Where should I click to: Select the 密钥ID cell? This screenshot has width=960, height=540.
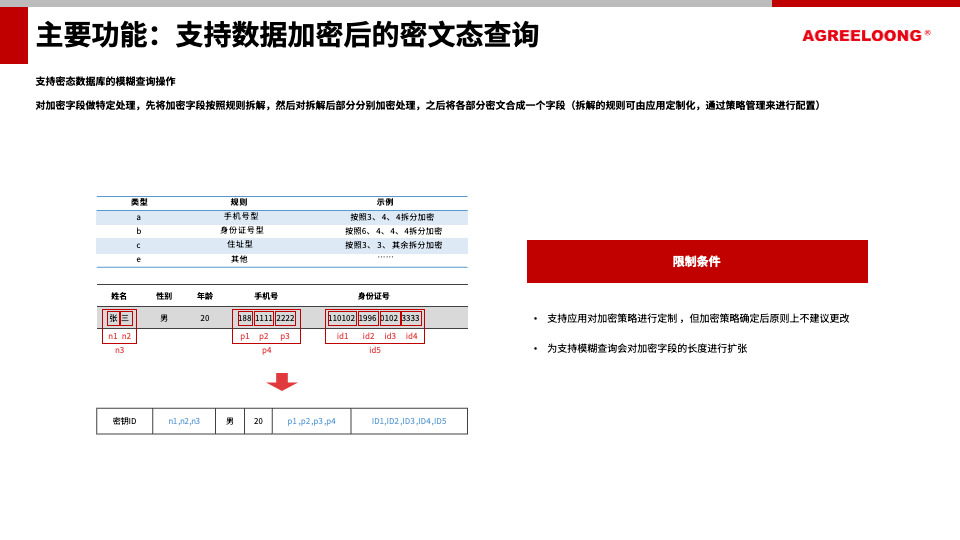pos(124,421)
